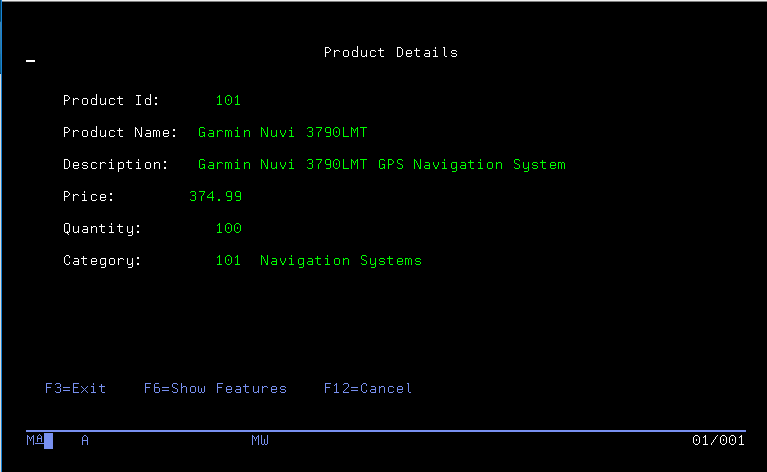Image resolution: width=767 pixels, height=472 pixels.
Task: Click the quantity value 100
Action: [x=228, y=228]
